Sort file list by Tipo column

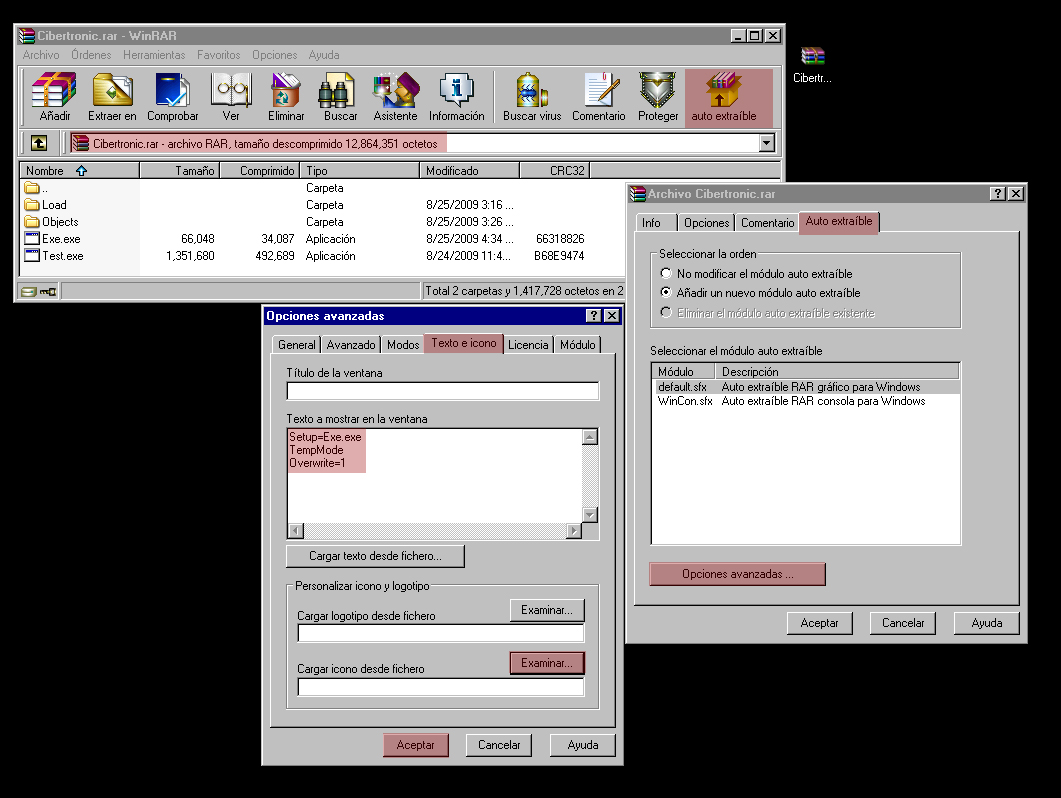click(359, 171)
